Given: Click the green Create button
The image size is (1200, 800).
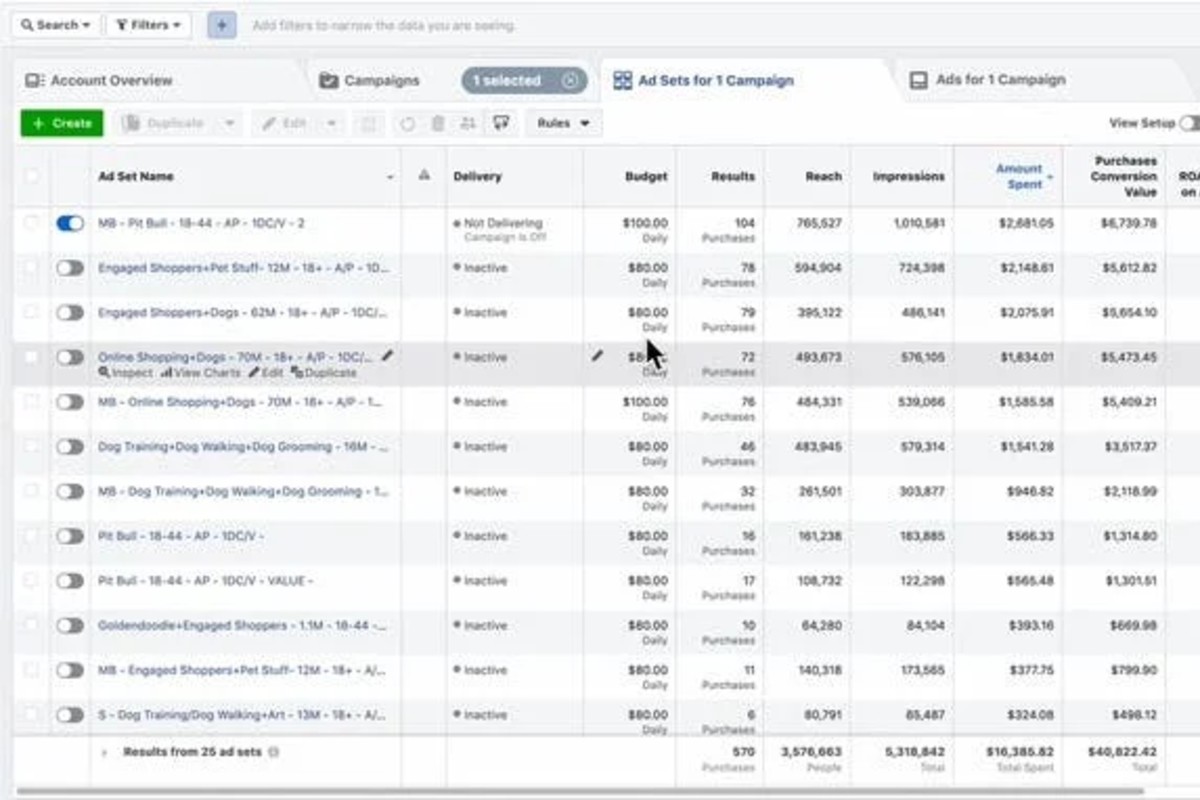Looking at the screenshot, I should (x=60, y=122).
